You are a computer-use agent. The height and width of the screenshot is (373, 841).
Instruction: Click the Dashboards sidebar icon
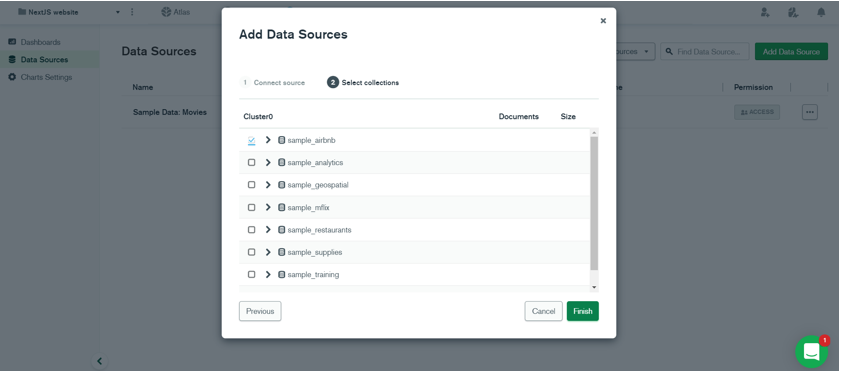(12, 42)
